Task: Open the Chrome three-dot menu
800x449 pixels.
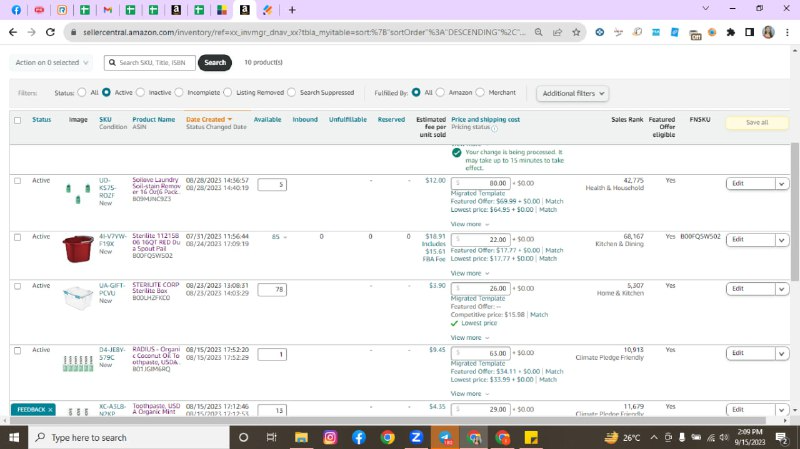Action: pyautogui.click(x=787, y=32)
